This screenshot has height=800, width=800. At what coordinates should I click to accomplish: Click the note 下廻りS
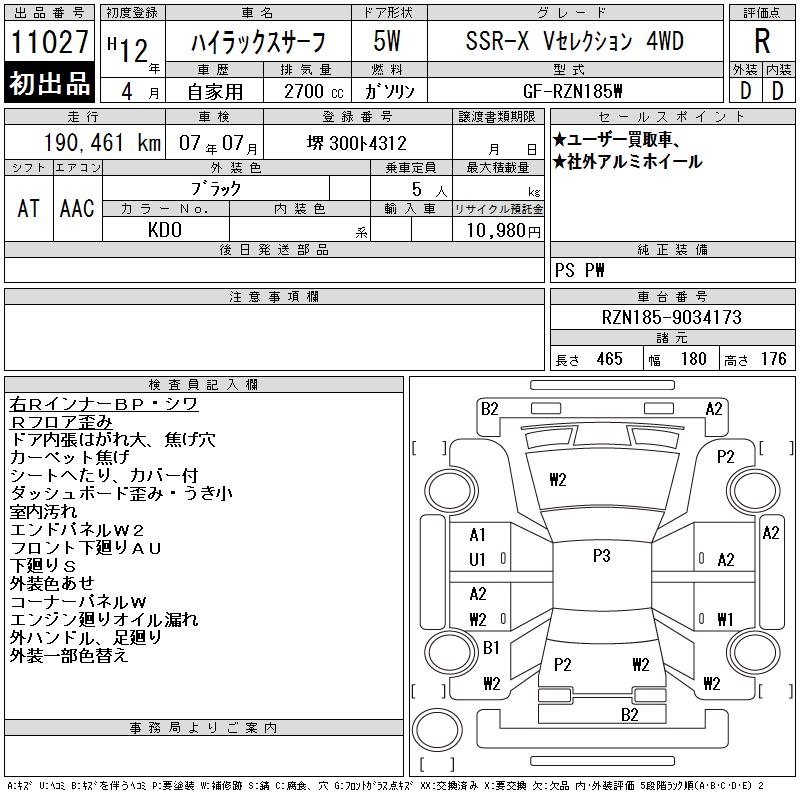coord(43,566)
